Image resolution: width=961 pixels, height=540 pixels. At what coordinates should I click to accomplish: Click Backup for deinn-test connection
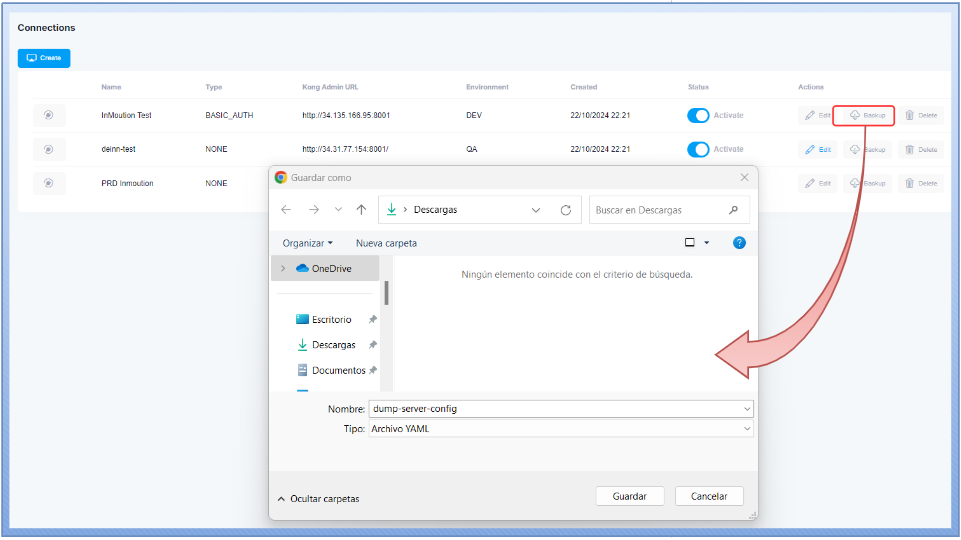867,150
